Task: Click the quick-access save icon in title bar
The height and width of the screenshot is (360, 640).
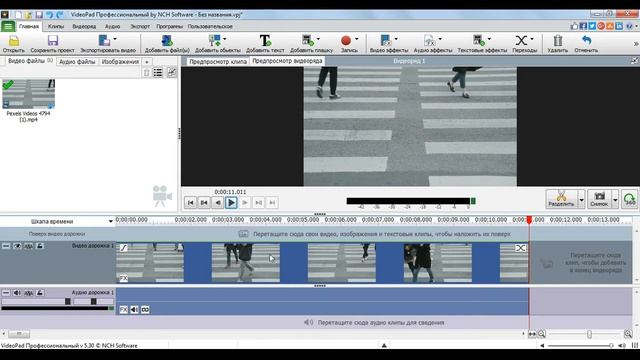Action: point(39,15)
